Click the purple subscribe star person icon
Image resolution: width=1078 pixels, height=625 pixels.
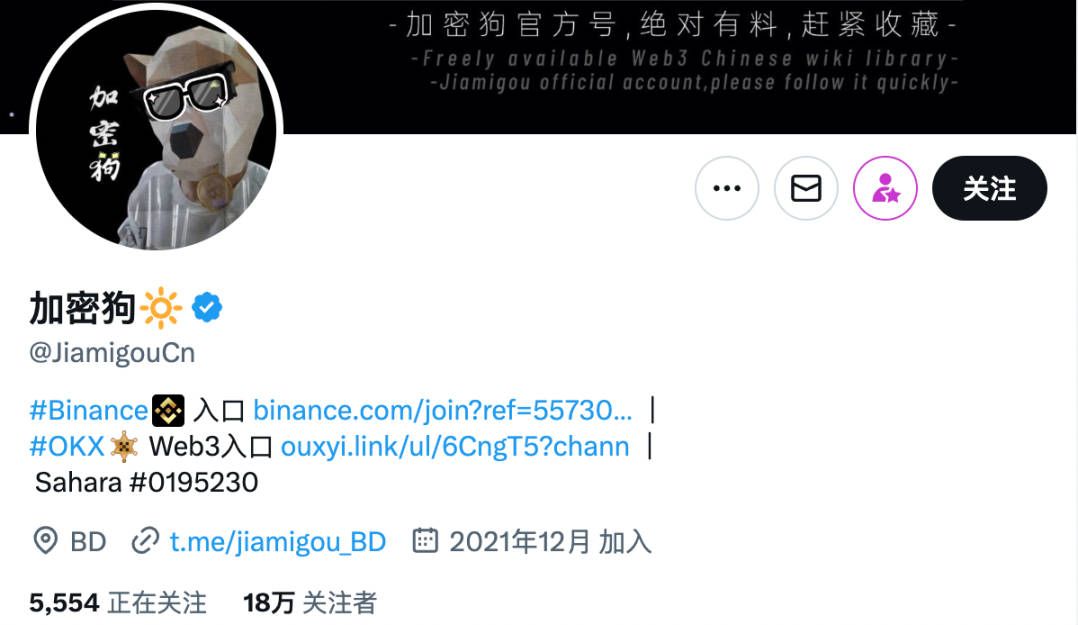(x=885, y=188)
